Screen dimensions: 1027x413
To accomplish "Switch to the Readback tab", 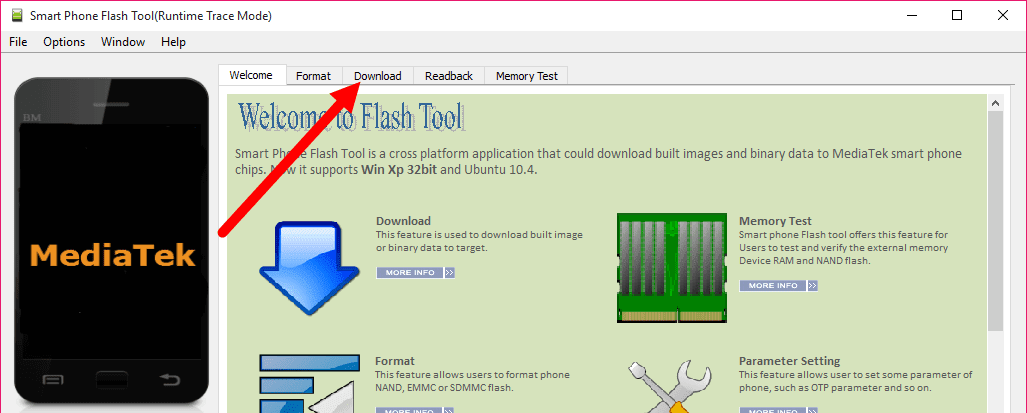I will 449,76.
